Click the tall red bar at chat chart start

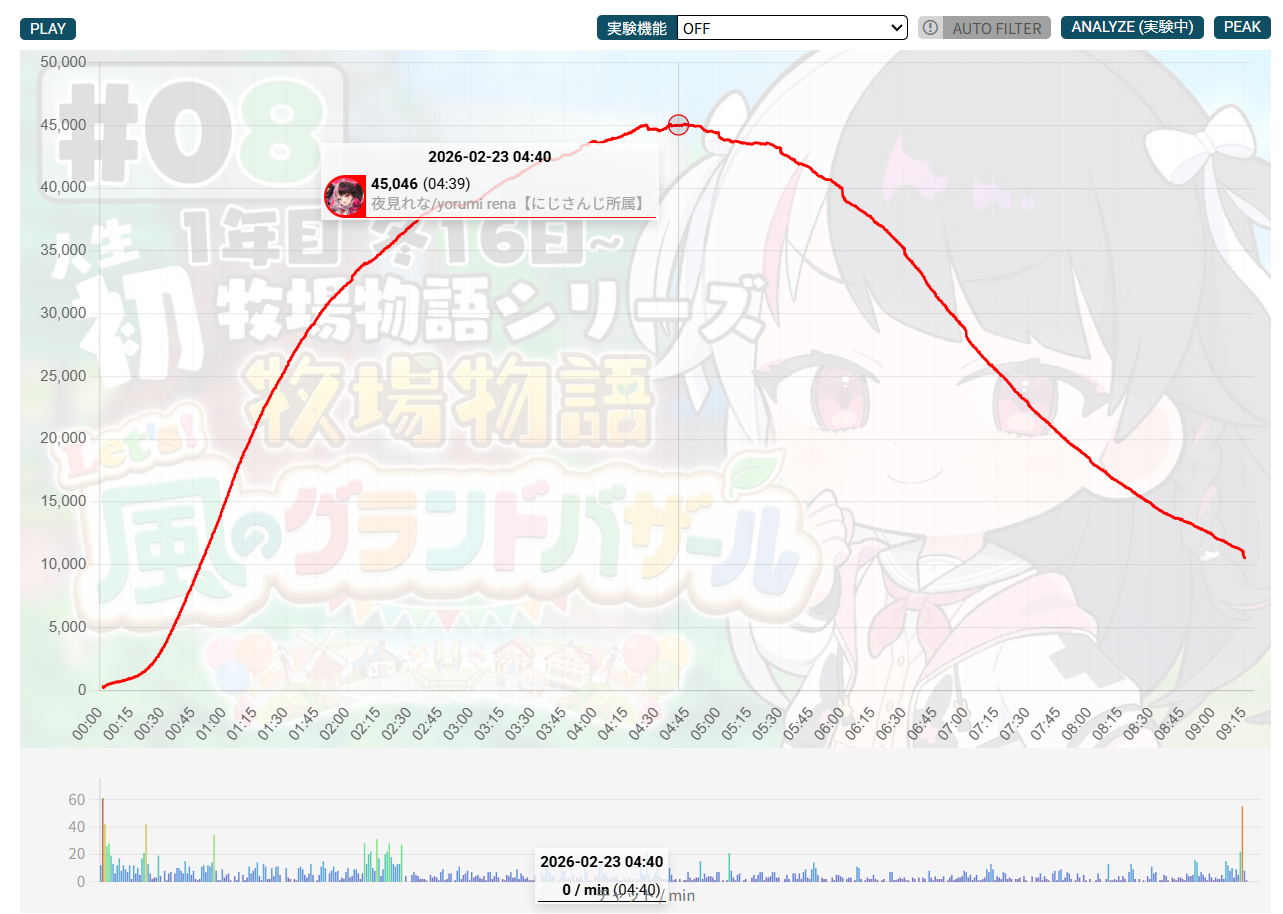(102, 838)
